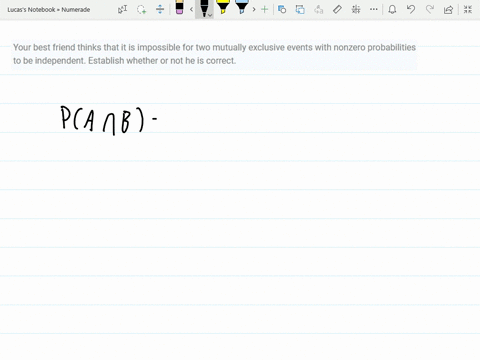This screenshot has width=480, height=360.
Task: Open black pen options dropdown arrow
Action: (x=210, y=15)
